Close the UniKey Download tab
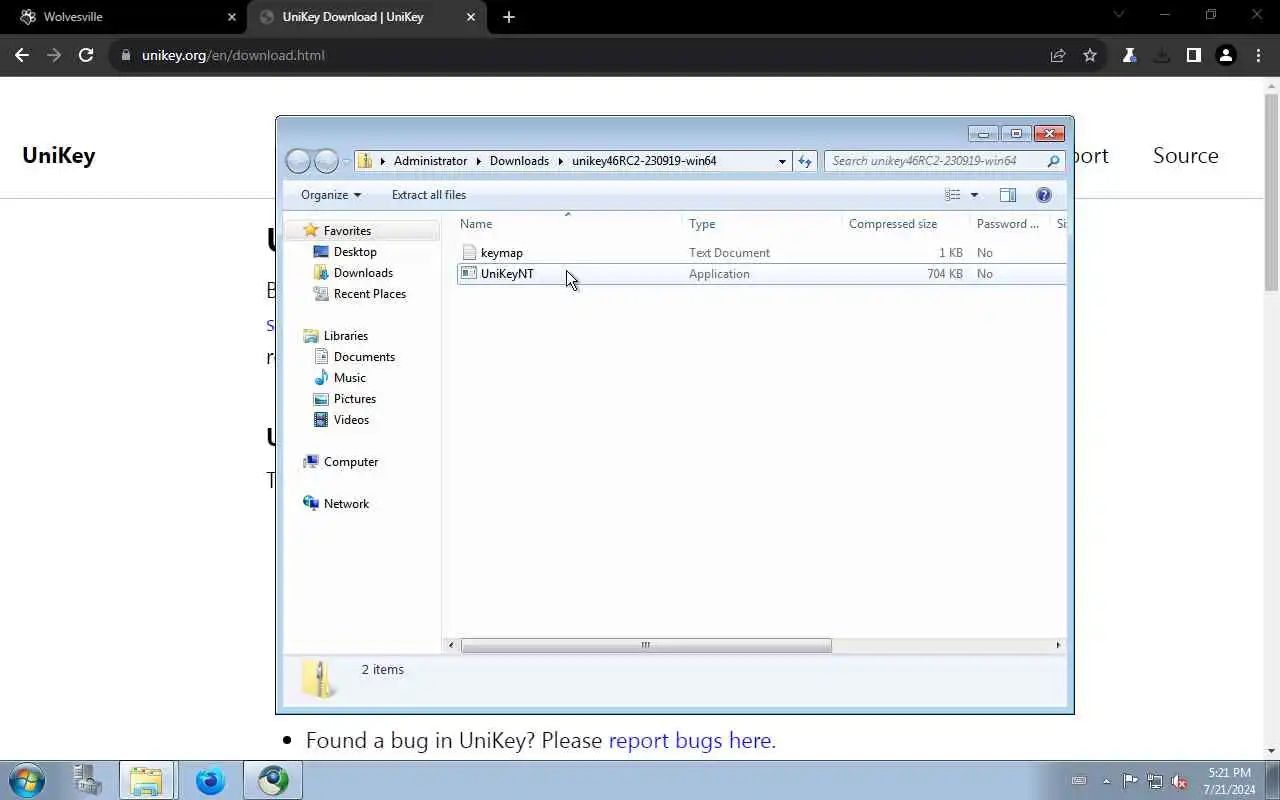Image resolution: width=1280 pixels, height=800 pixels. tap(471, 17)
